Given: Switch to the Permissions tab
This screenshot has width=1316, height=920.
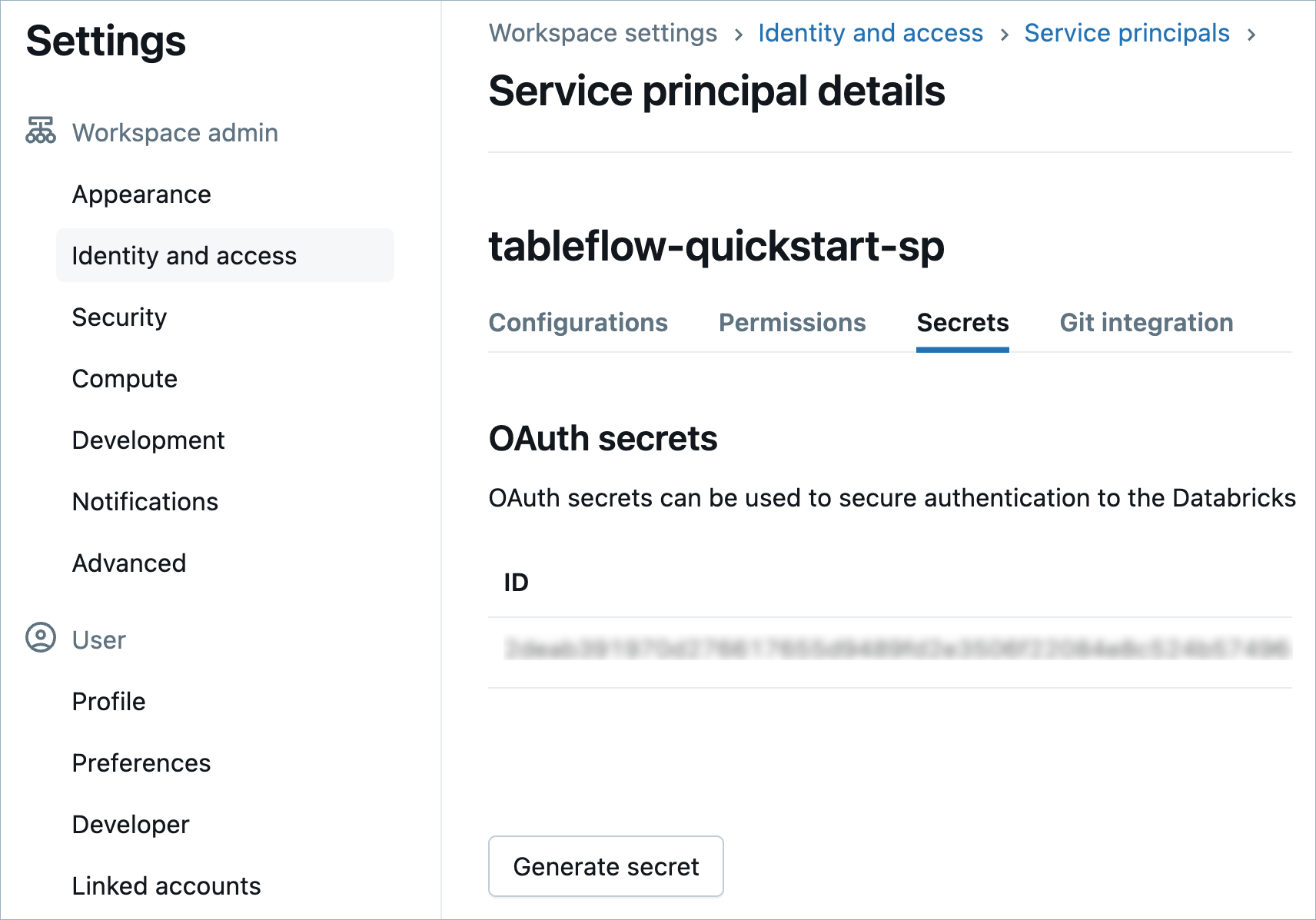Looking at the screenshot, I should click(x=792, y=323).
